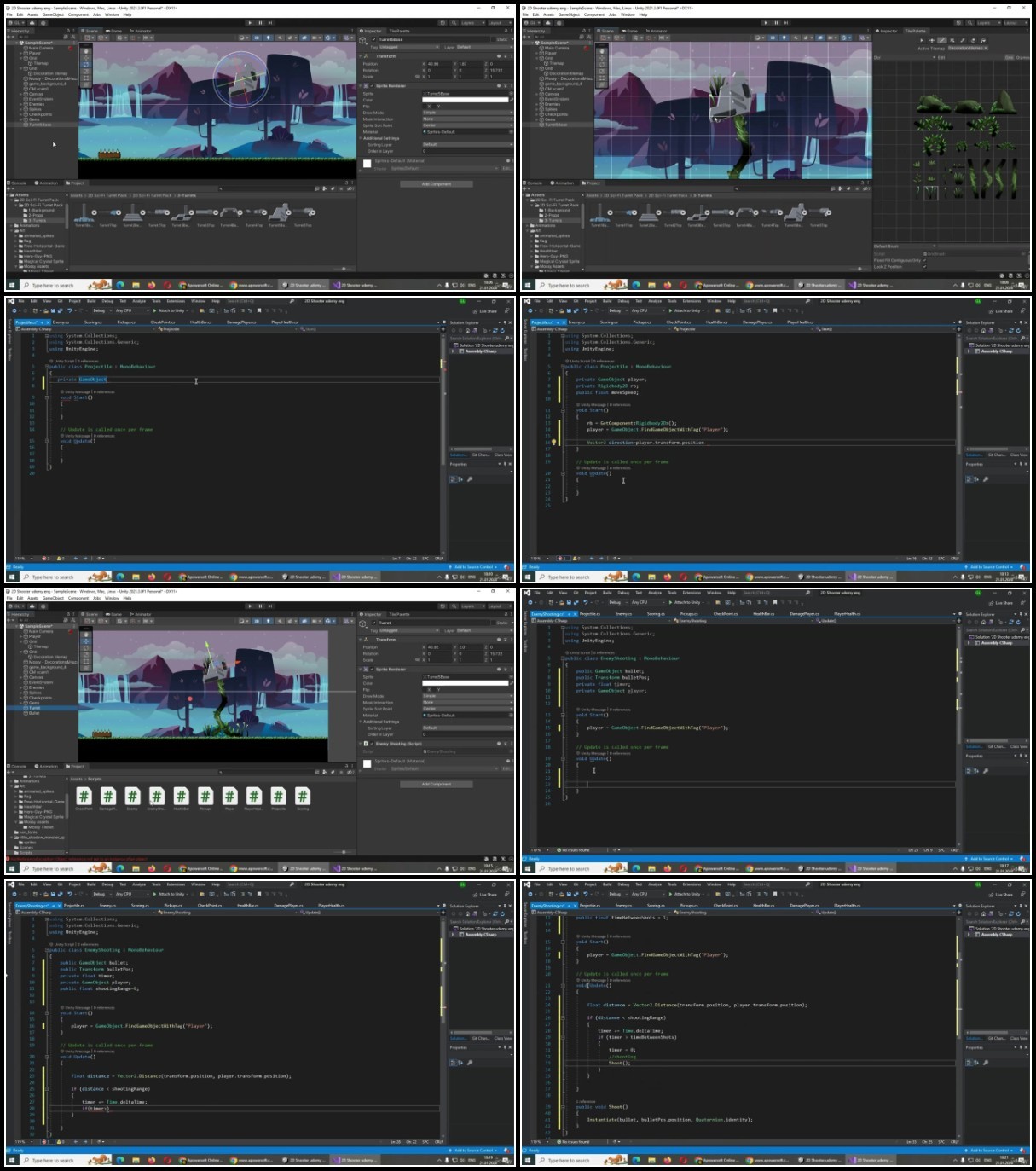Open Color swatch in TurretBase inspector Sprite Renderer

[x=464, y=100]
